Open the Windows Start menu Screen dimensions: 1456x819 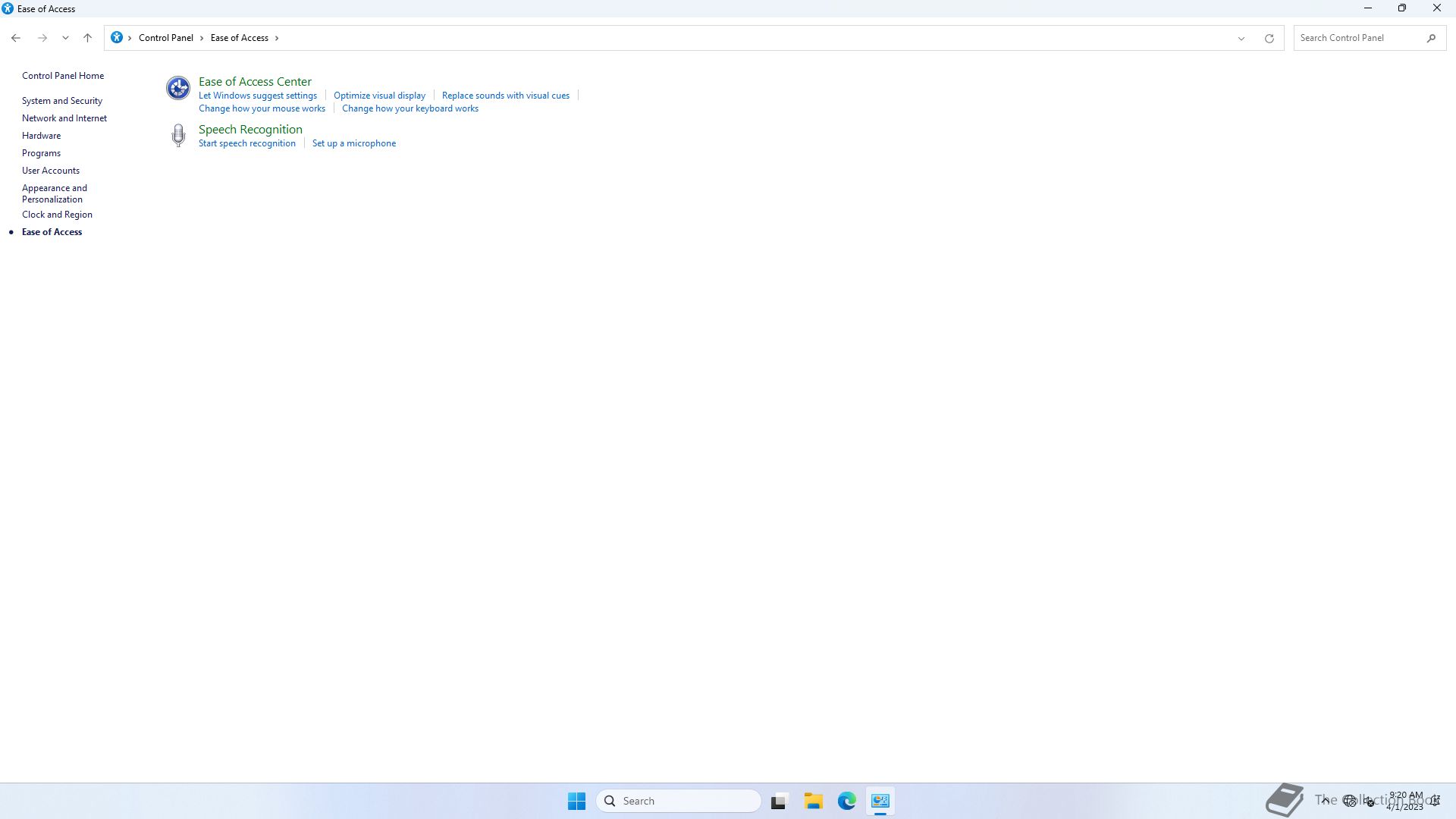(576, 801)
